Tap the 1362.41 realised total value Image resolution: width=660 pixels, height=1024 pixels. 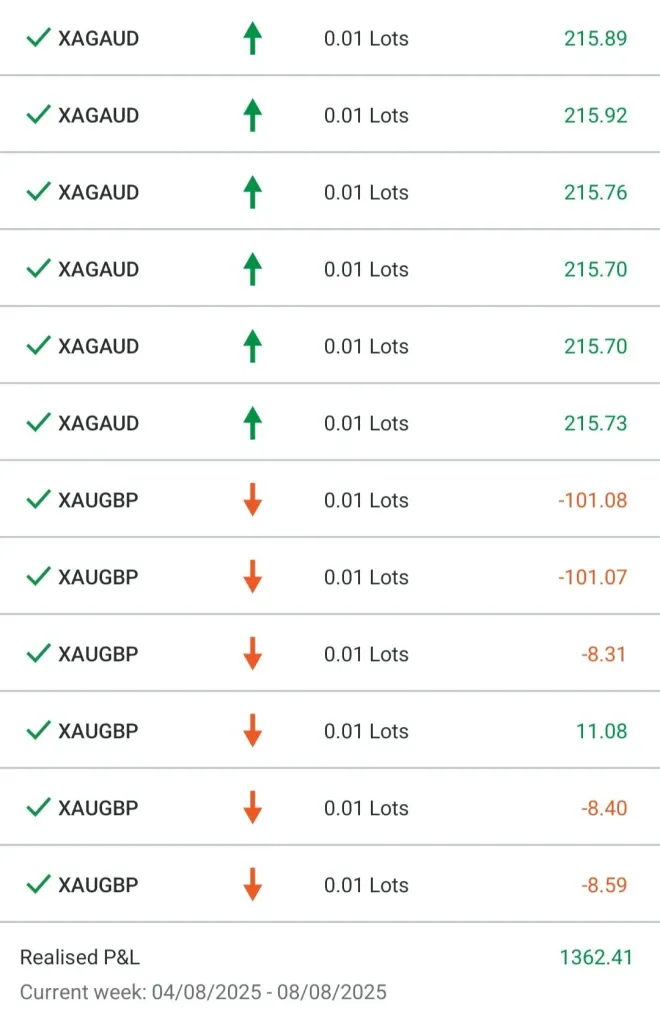tap(597, 957)
